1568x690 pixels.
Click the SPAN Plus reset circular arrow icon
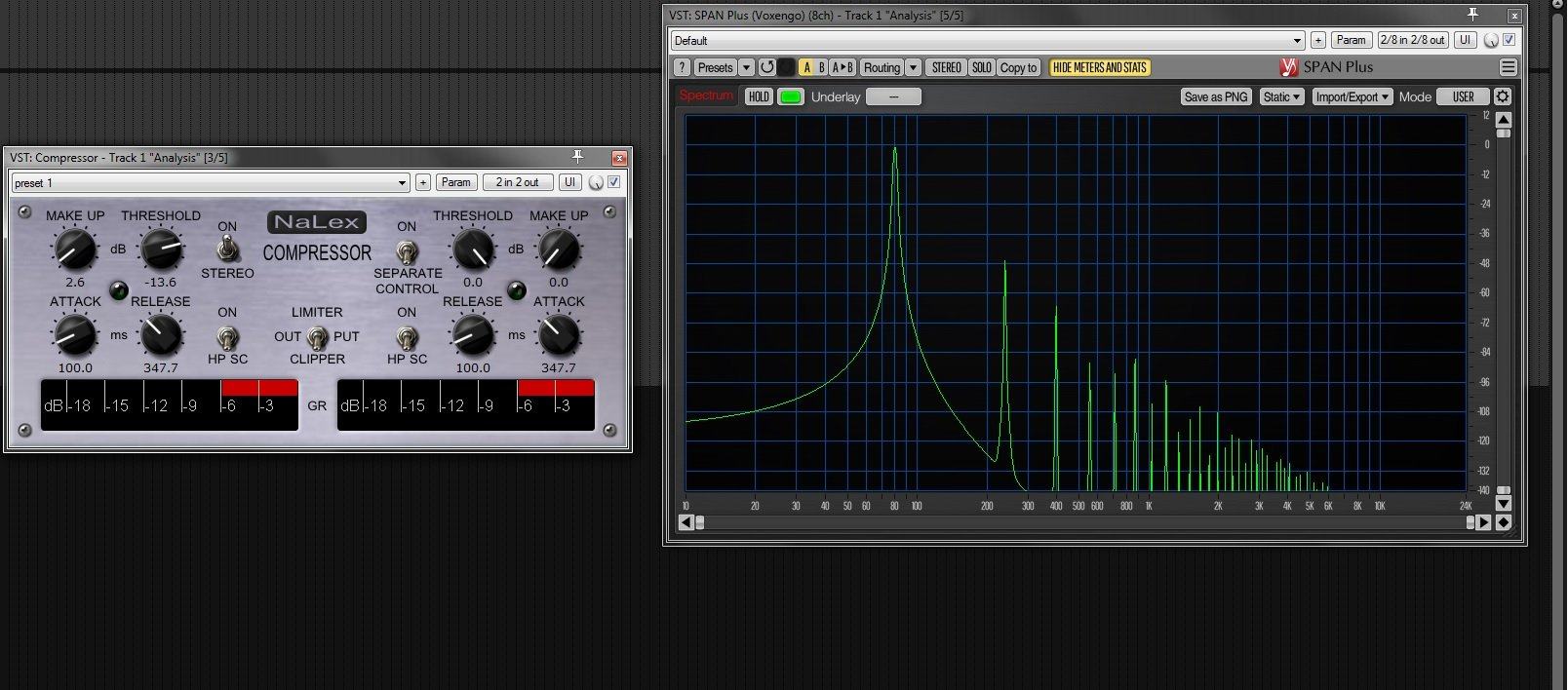767,67
